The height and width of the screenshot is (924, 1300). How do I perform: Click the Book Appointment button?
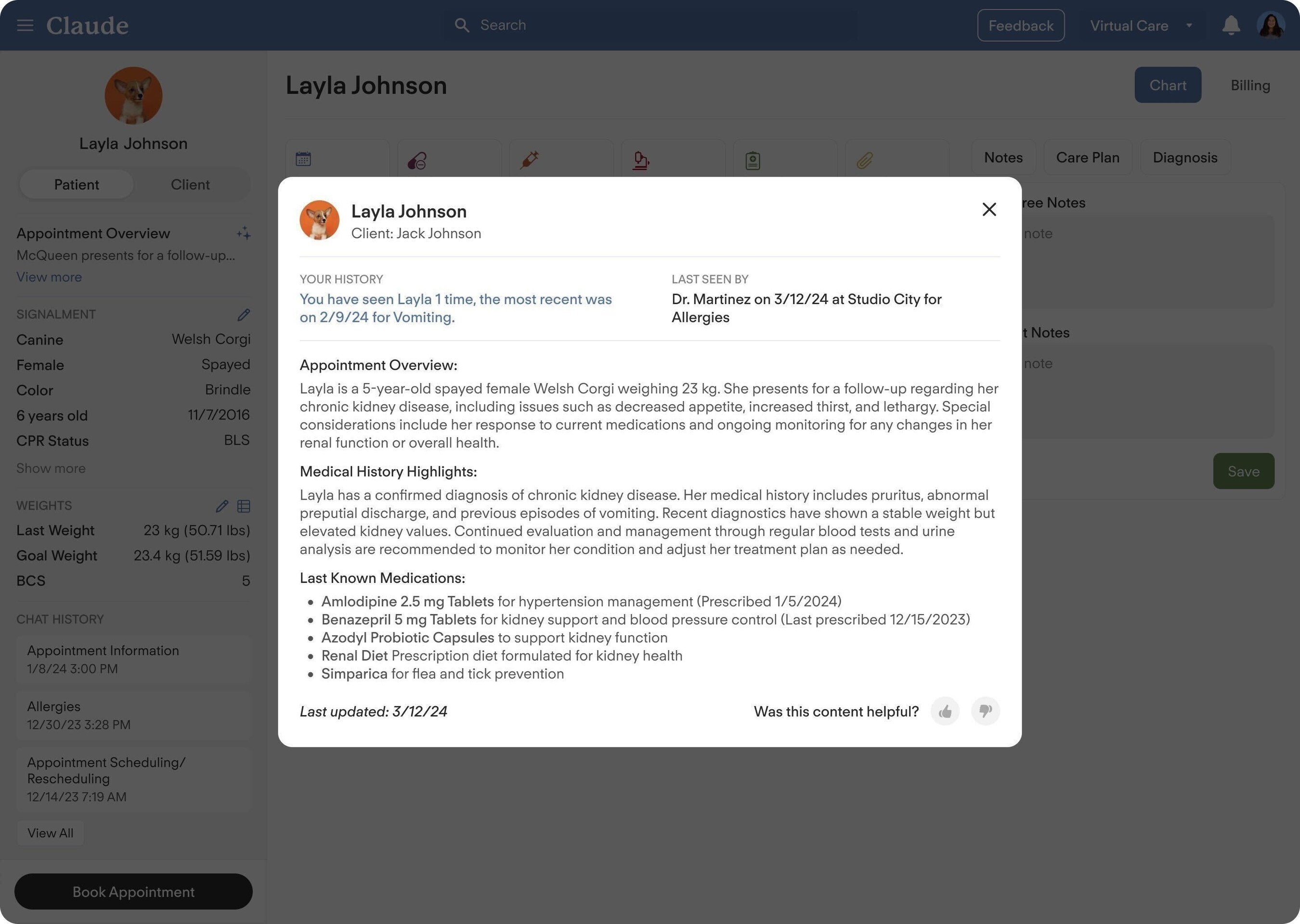133,892
